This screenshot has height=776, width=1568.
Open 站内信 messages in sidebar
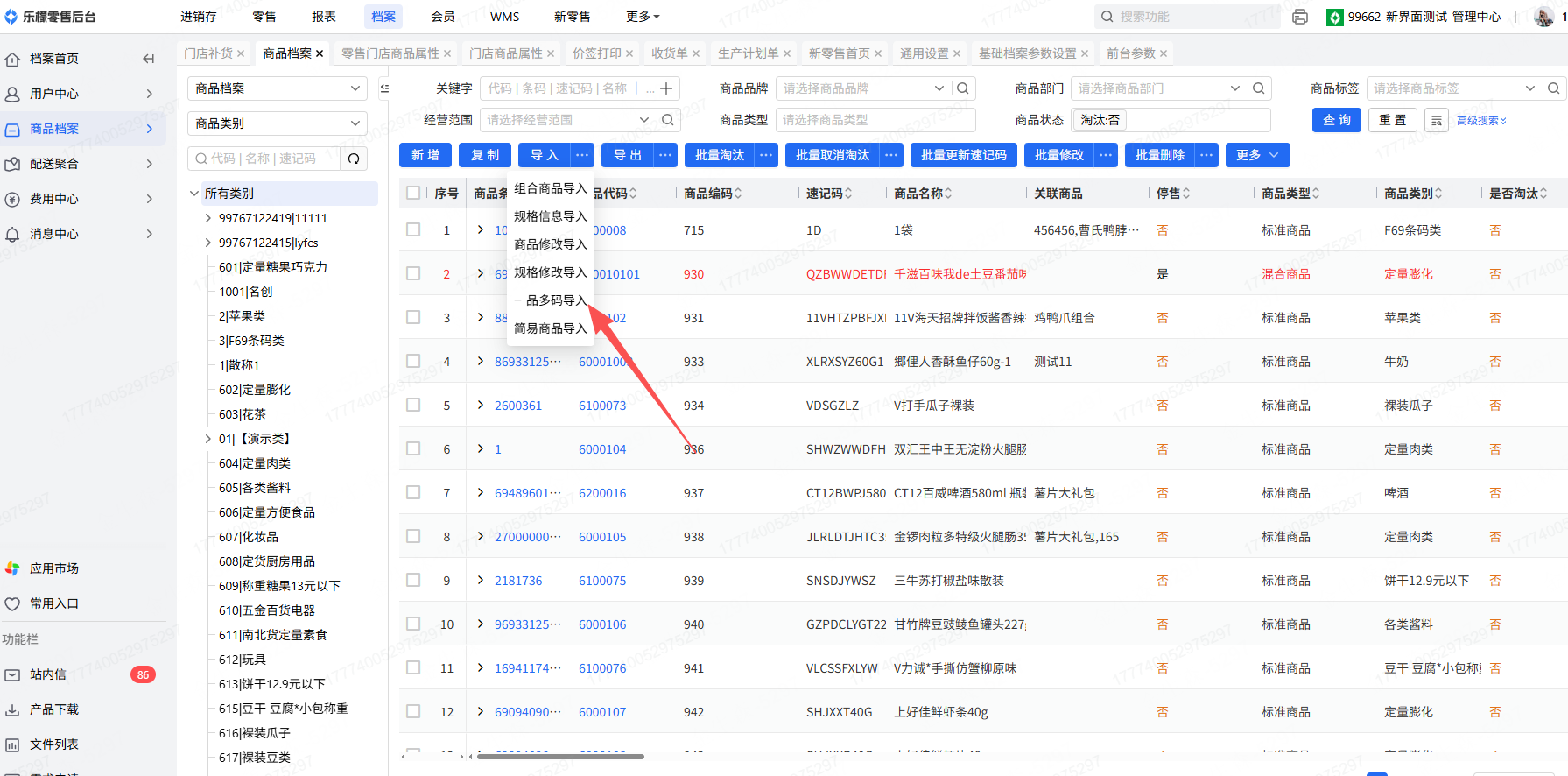click(x=48, y=674)
